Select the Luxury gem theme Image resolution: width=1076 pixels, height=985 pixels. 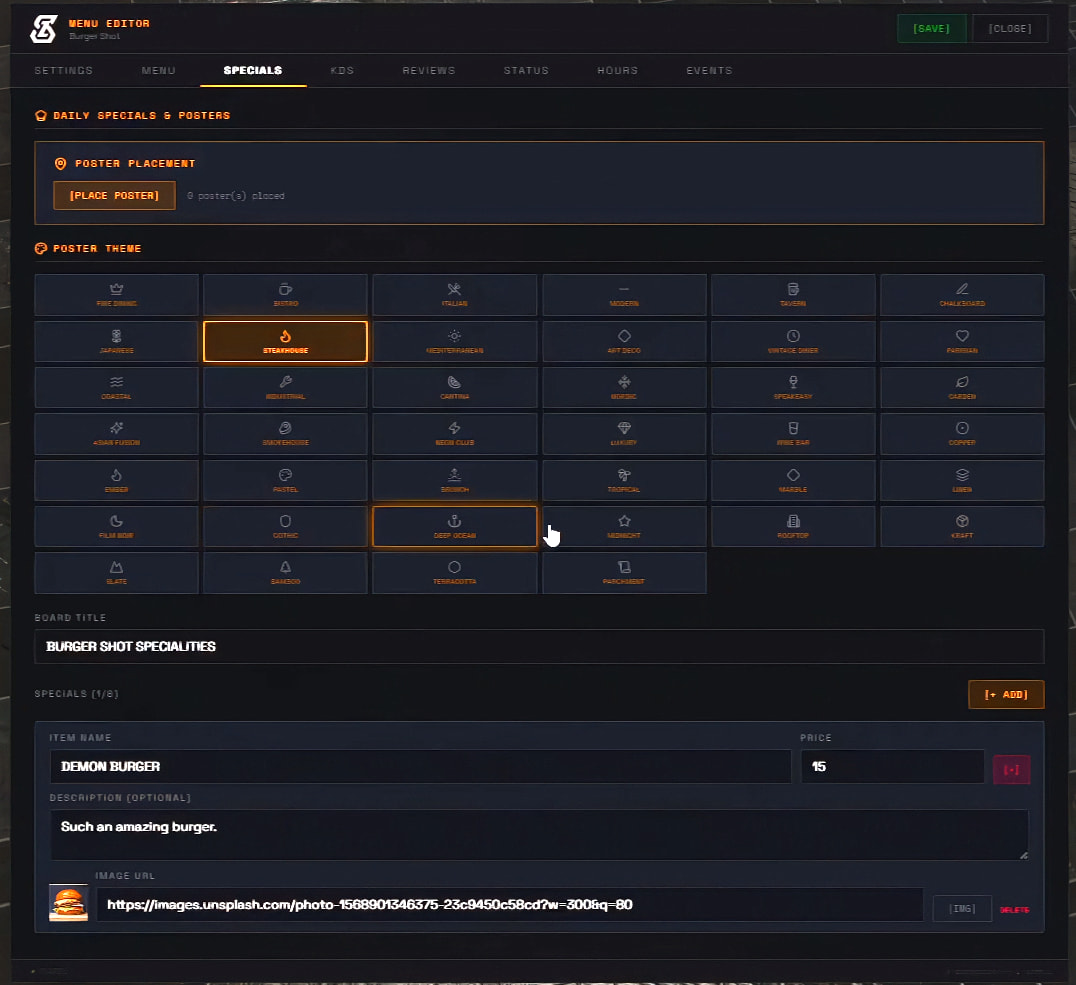624,434
